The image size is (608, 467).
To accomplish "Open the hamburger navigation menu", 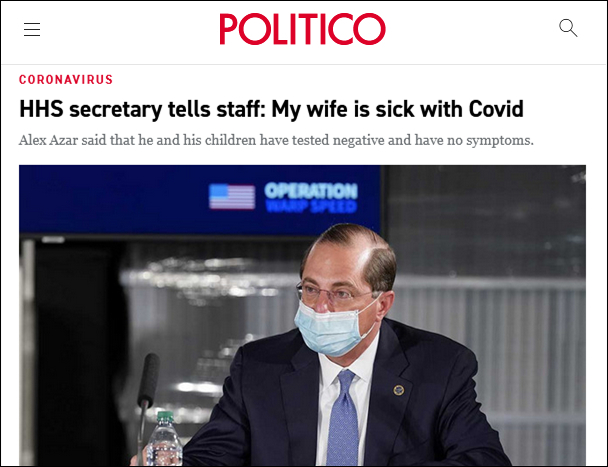I will pyautogui.click(x=32, y=29).
